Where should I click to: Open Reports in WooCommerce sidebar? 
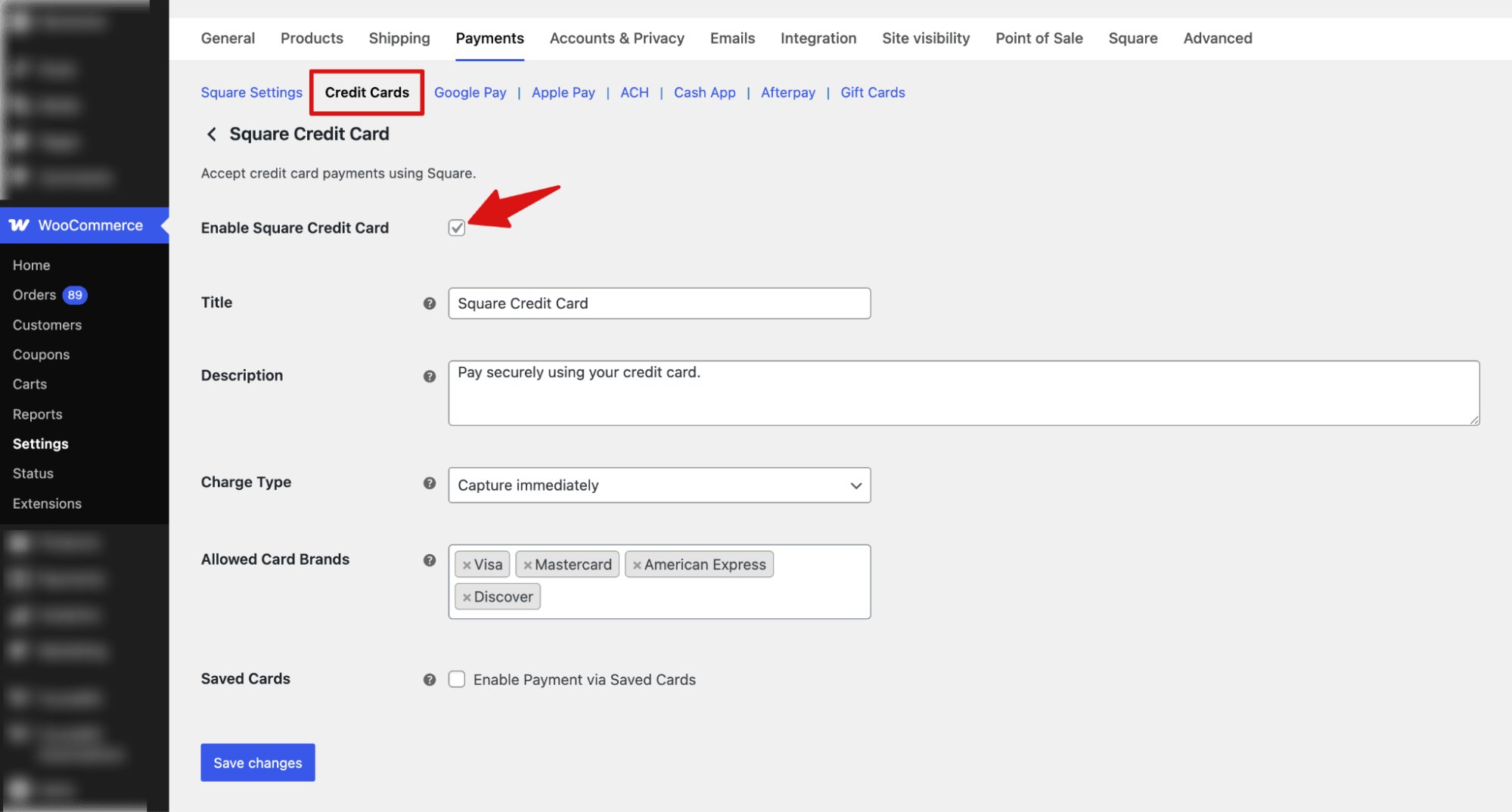tap(37, 414)
